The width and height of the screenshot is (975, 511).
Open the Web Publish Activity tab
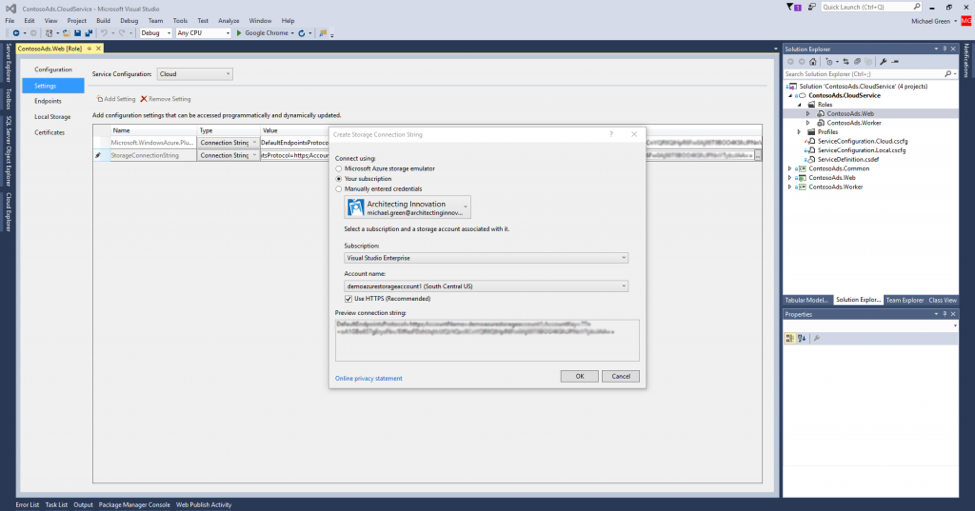(x=203, y=505)
